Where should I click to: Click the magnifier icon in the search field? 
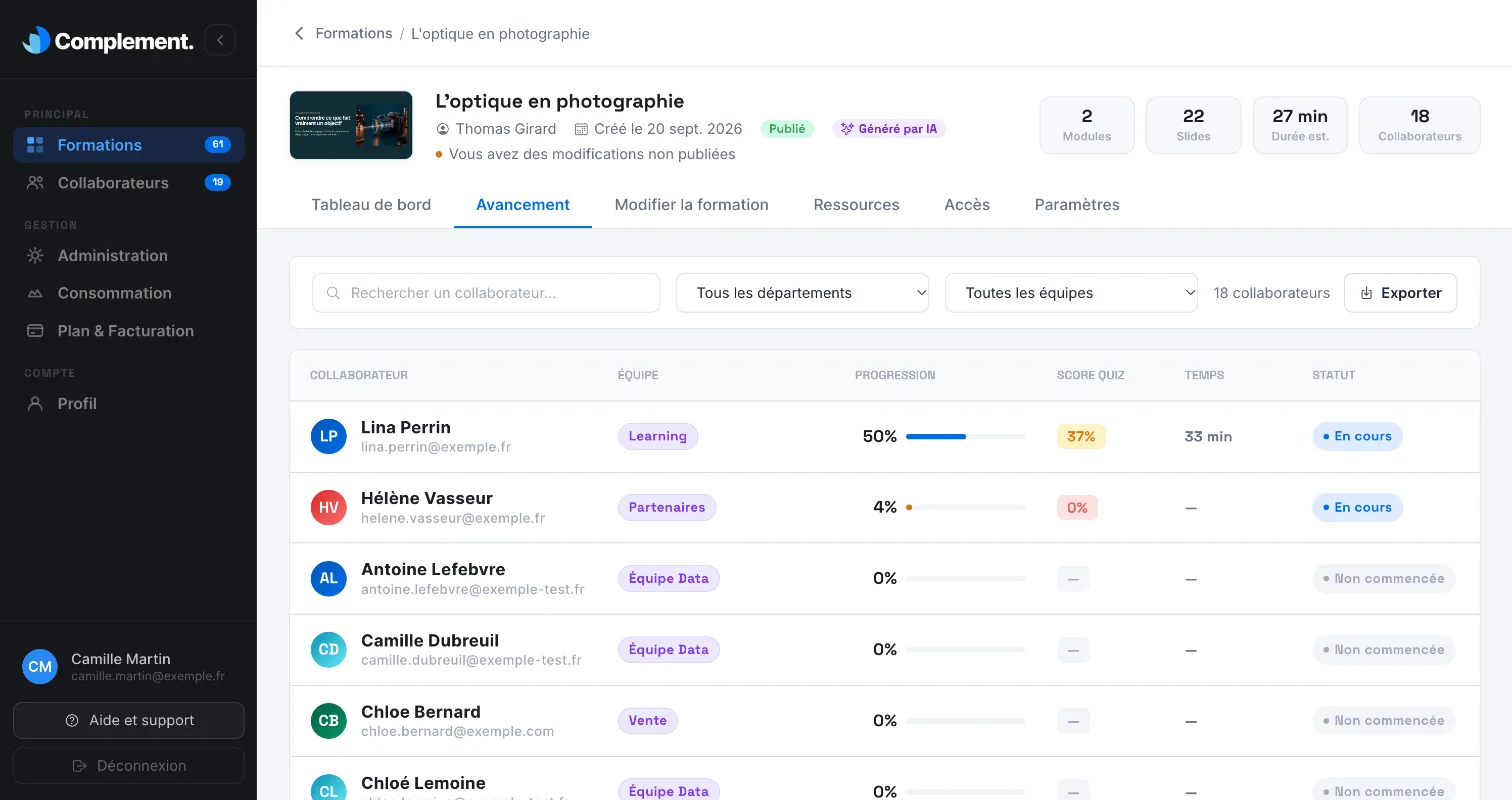coord(334,293)
